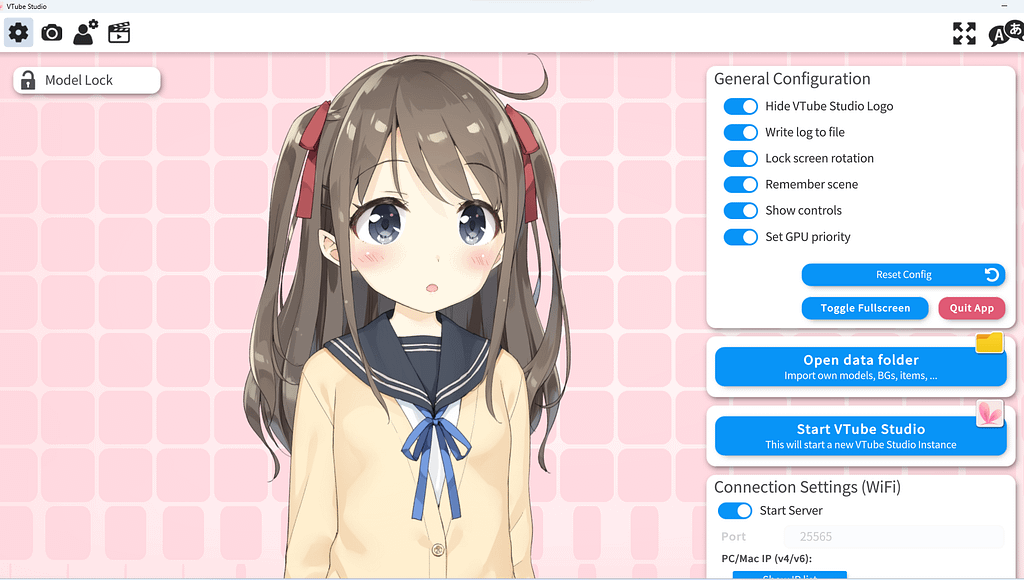Image resolution: width=1024 pixels, height=580 pixels.
Task: Toggle Lock screen rotation switch
Action: [741, 158]
